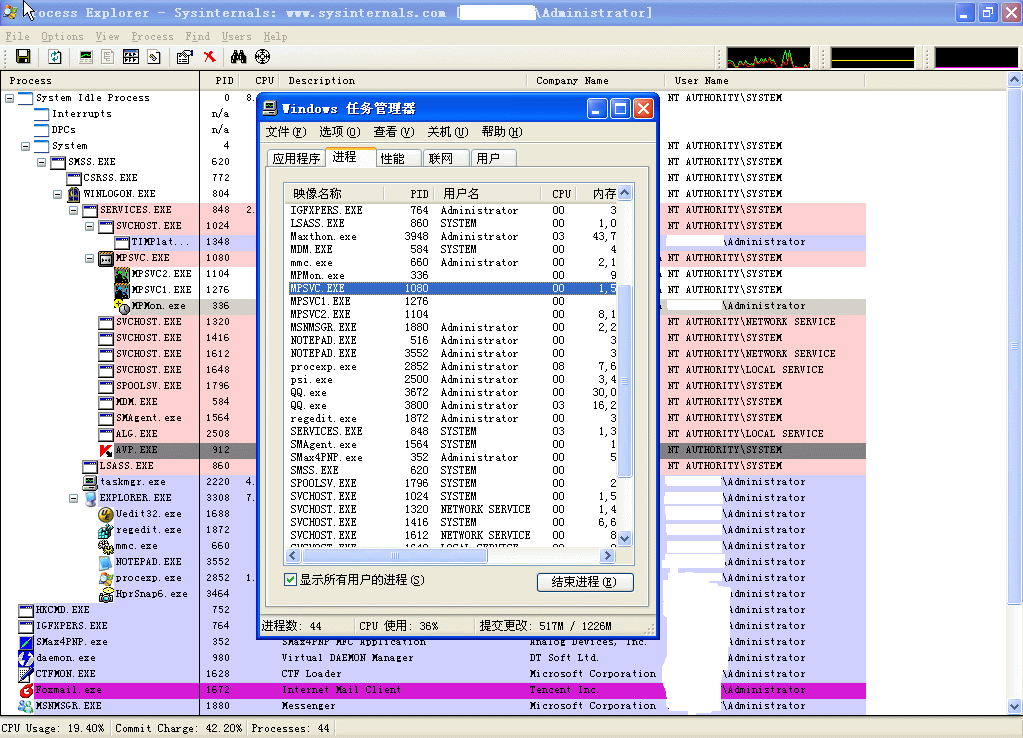Sort Process Explorer by Description column header
This screenshot has height=738, width=1023.
point(403,81)
